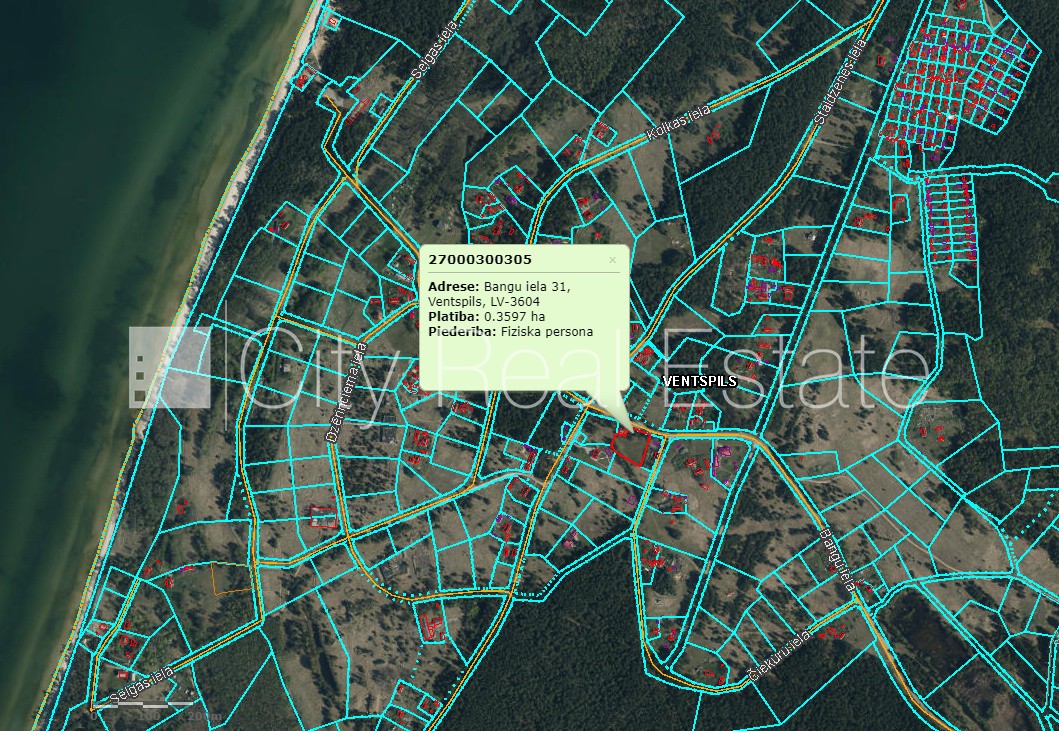This screenshot has height=731, width=1059.
Task: Close the parcel info popup
Action: click(613, 260)
